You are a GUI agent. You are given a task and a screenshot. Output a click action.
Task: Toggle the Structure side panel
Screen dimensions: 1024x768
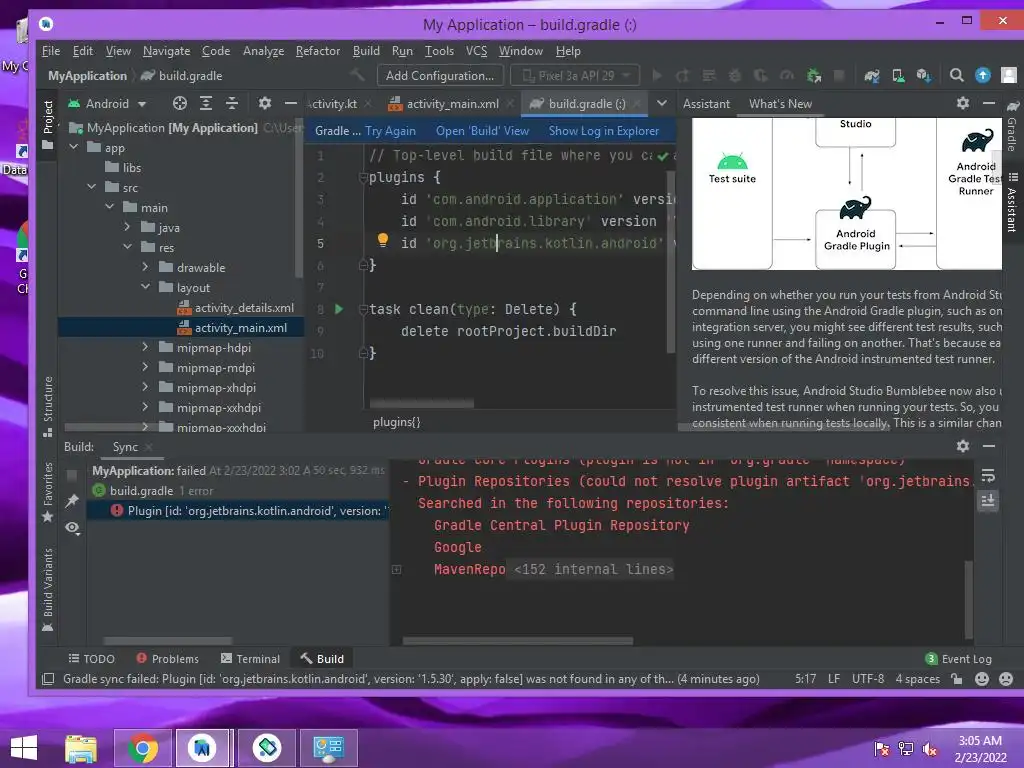pyautogui.click(x=48, y=406)
